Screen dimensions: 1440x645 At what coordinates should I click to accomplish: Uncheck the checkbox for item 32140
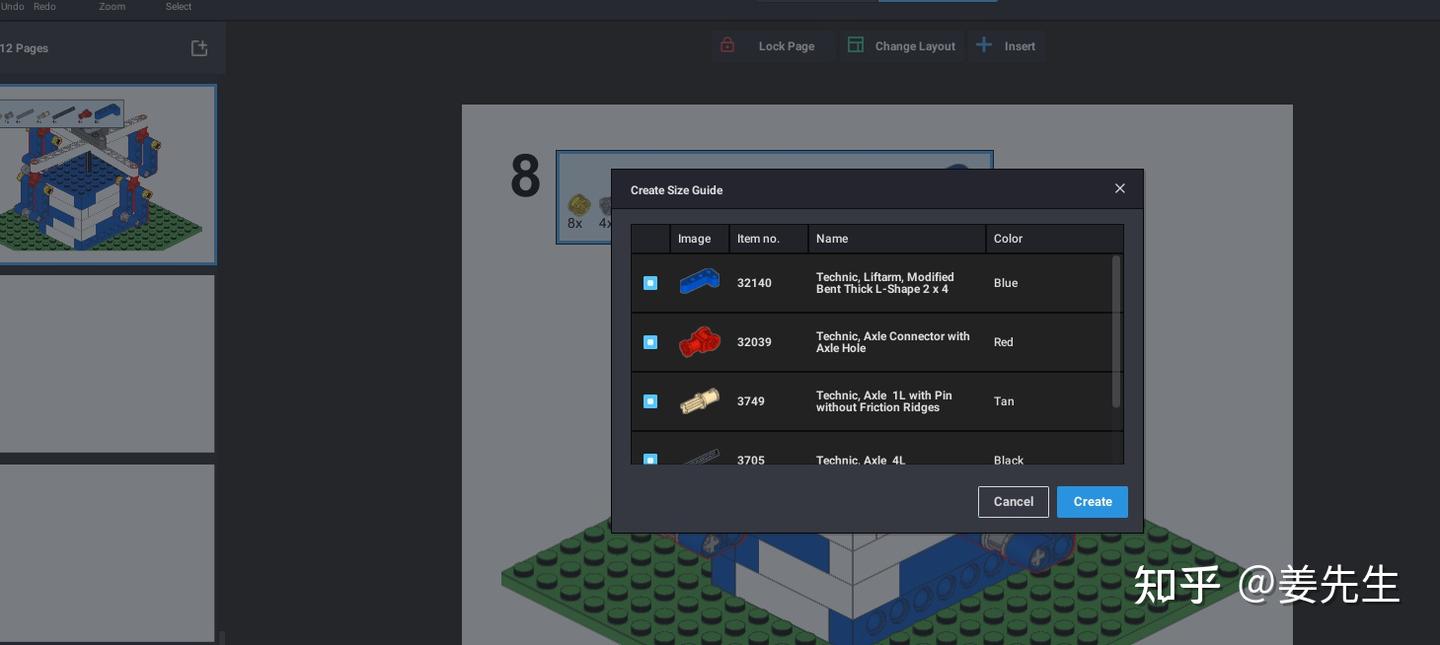click(650, 283)
